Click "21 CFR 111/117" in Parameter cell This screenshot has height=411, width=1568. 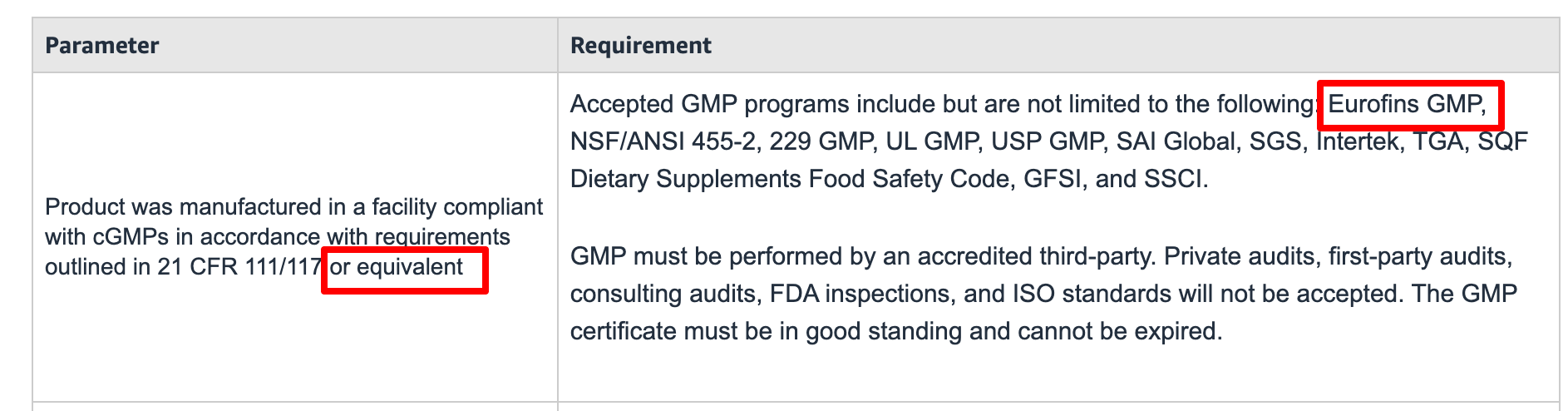click(239, 266)
